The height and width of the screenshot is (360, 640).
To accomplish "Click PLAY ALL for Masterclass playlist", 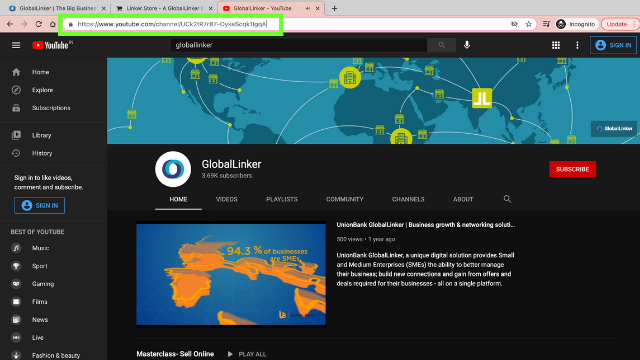I will [x=247, y=354].
